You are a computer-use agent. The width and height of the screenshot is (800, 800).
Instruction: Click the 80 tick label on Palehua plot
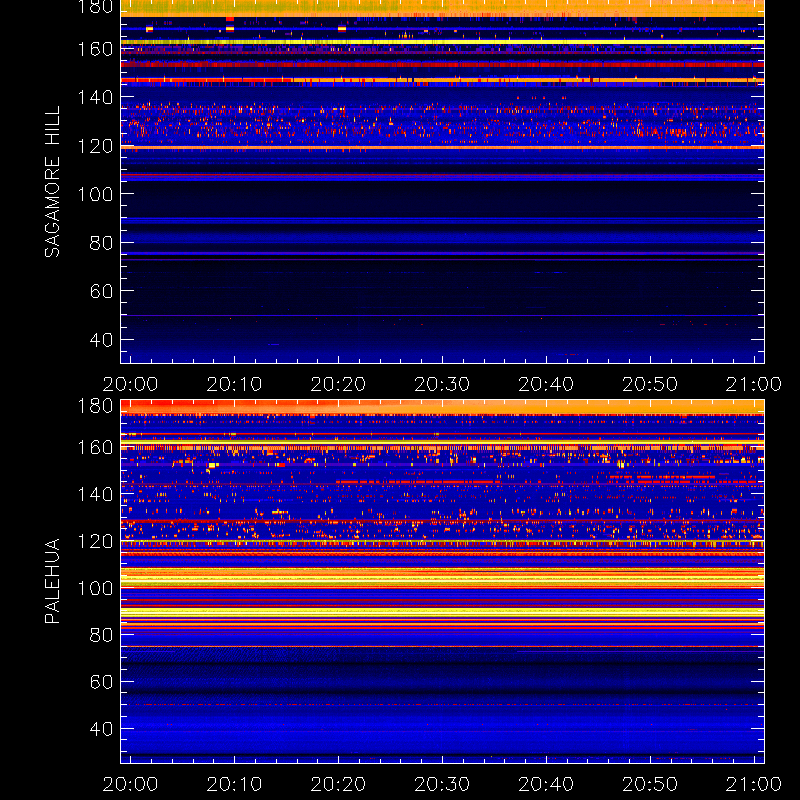[x=101, y=635]
